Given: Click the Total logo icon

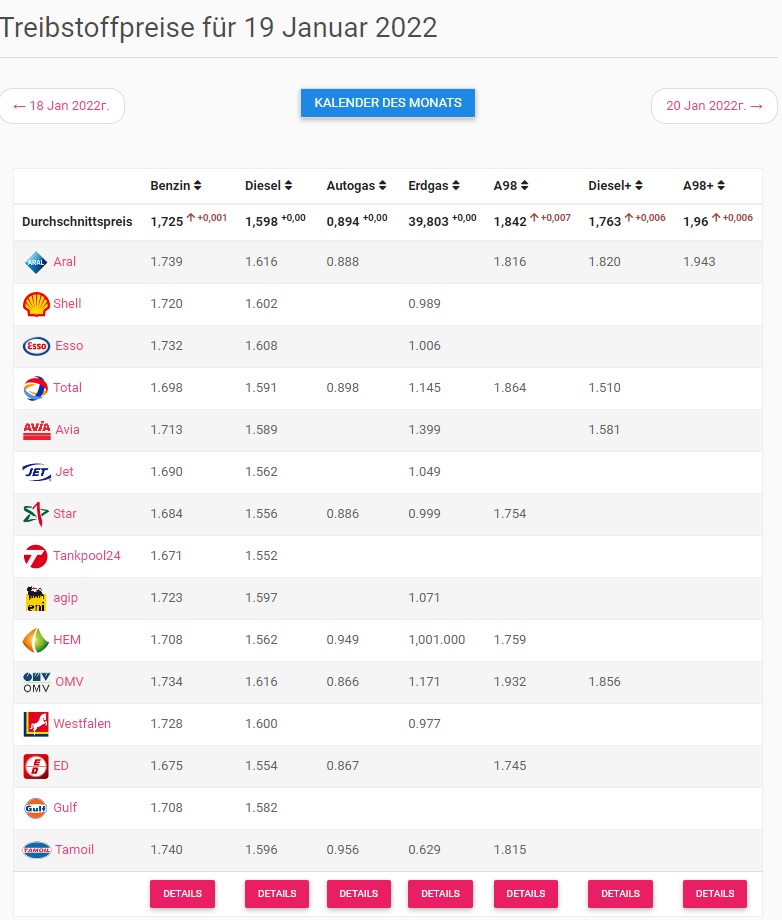Looking at the screenshot, I should (36, 388).
